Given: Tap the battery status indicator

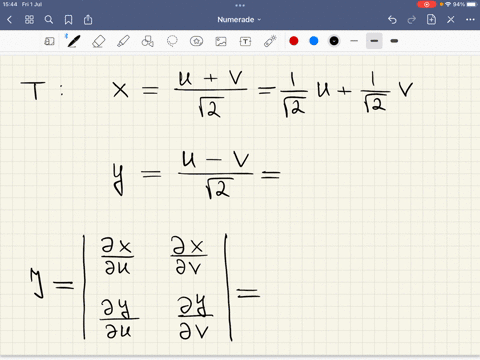Looking at the screenshot, I should [x=472, y=4].
